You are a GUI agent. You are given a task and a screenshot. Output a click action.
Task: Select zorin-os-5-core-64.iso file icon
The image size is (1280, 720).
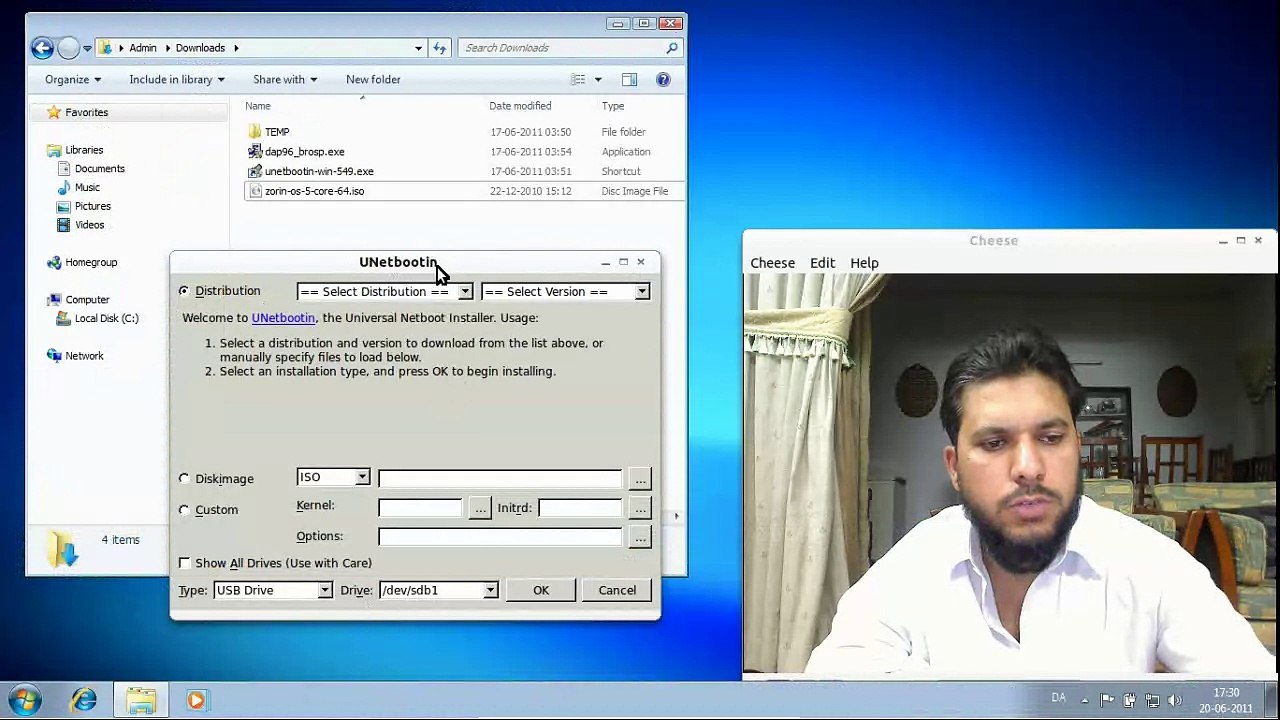(255, 191)
